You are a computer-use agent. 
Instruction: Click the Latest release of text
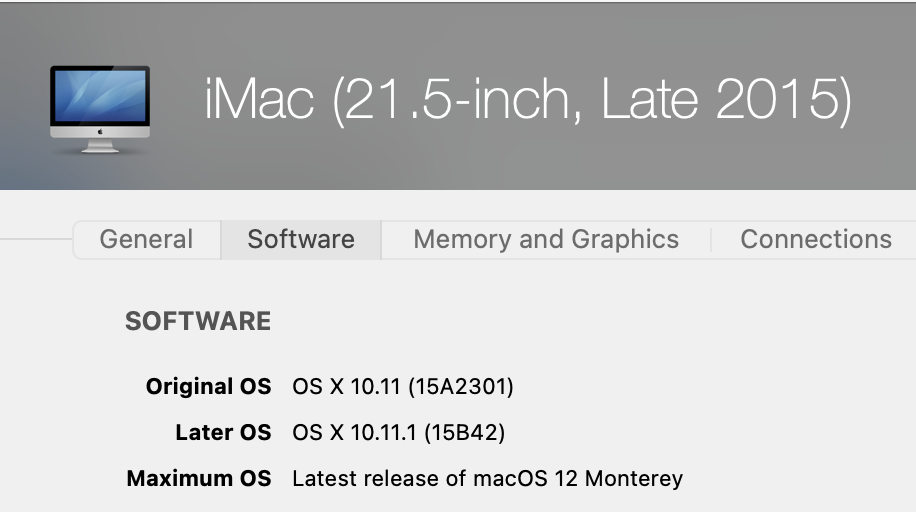(378, 479)
